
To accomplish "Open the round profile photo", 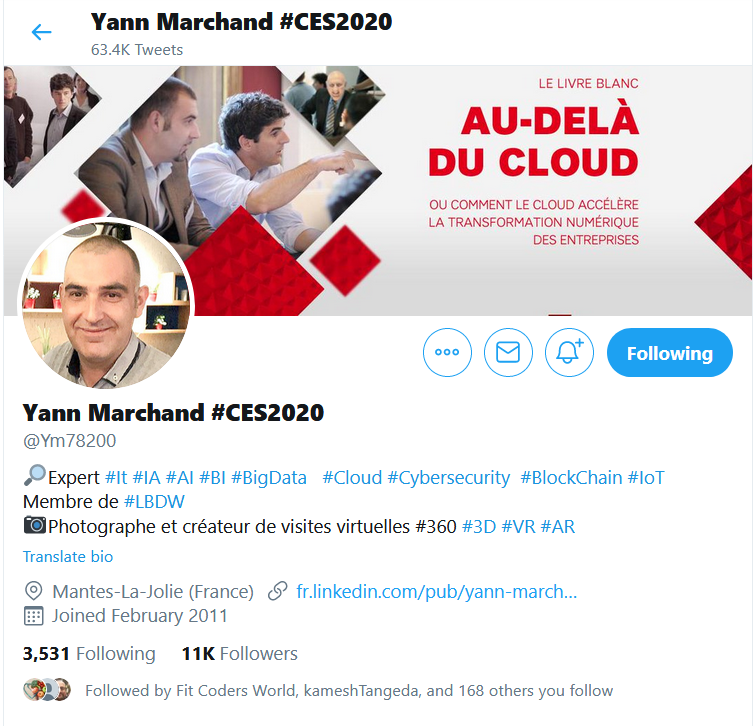I will [106, 304].
